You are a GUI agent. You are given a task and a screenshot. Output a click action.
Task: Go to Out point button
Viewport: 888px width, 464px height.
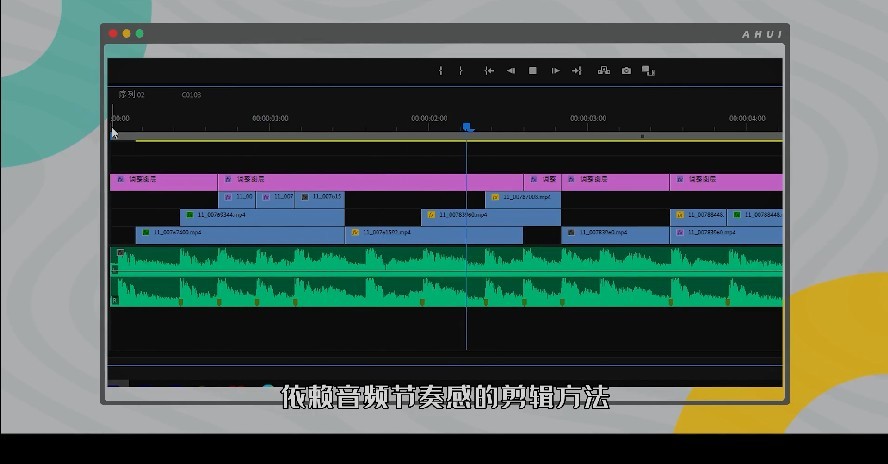(x=577, y=71)
